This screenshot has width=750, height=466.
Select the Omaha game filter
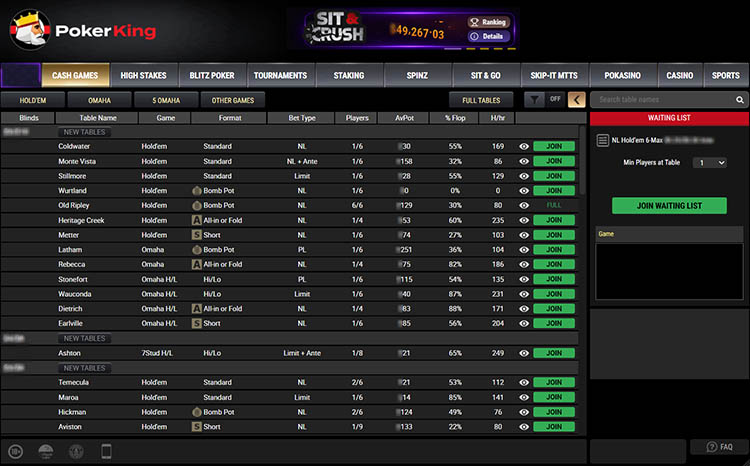pos(99,100)
